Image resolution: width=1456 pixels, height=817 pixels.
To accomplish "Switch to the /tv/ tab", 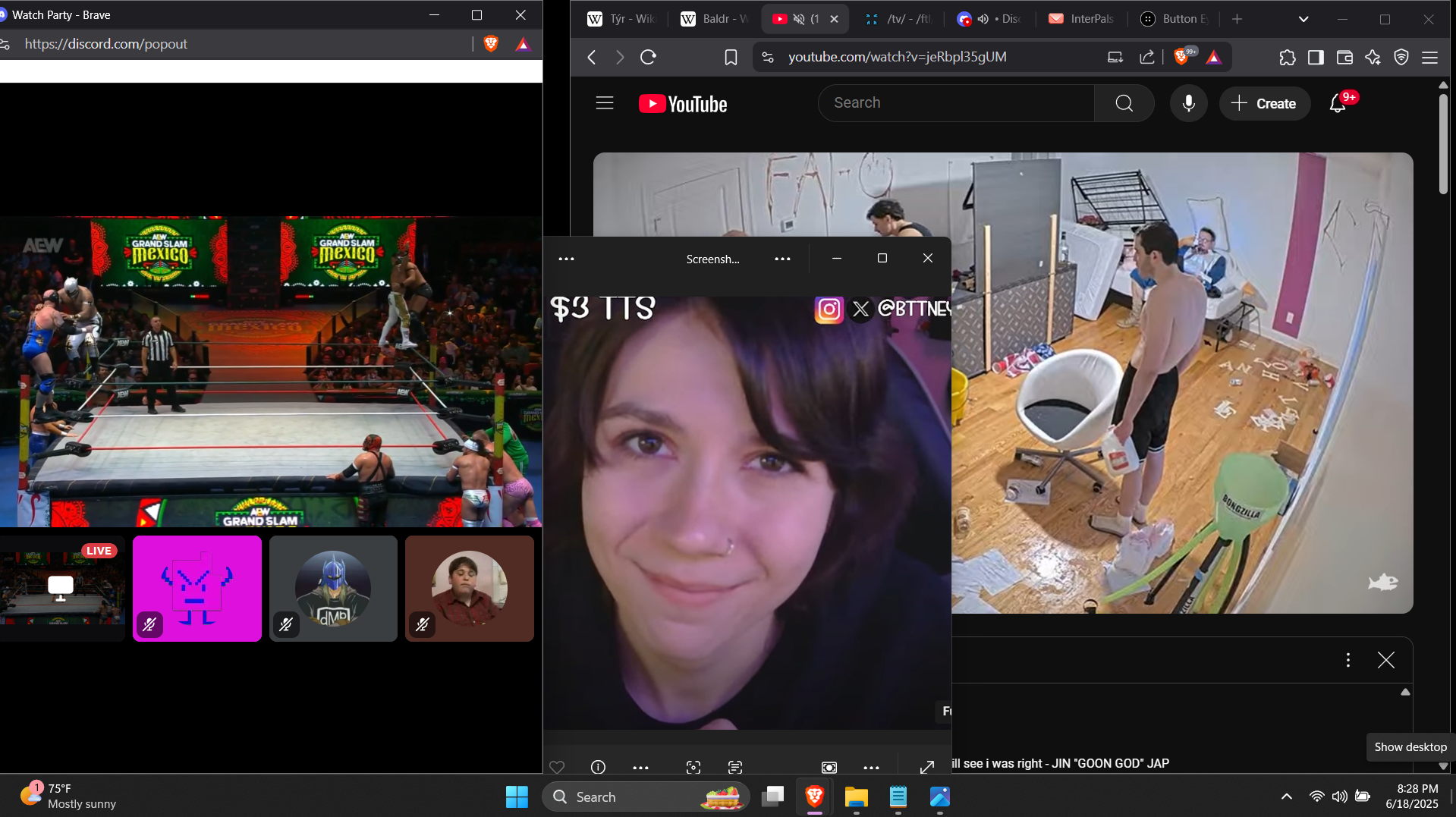I will [899, 19].
